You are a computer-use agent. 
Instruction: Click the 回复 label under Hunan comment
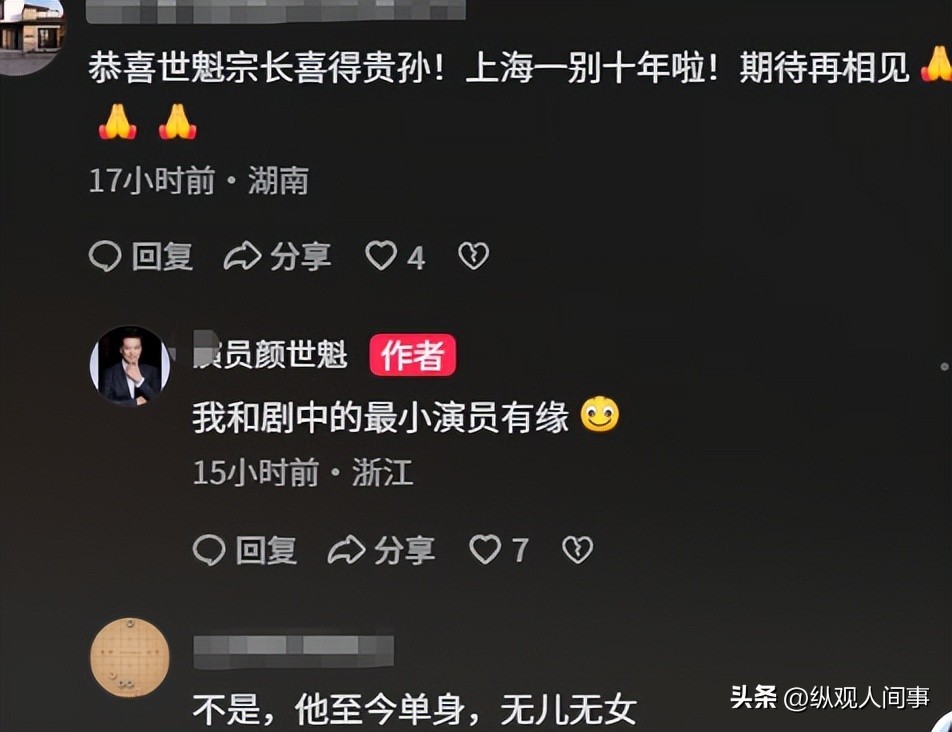pos(163,256)
